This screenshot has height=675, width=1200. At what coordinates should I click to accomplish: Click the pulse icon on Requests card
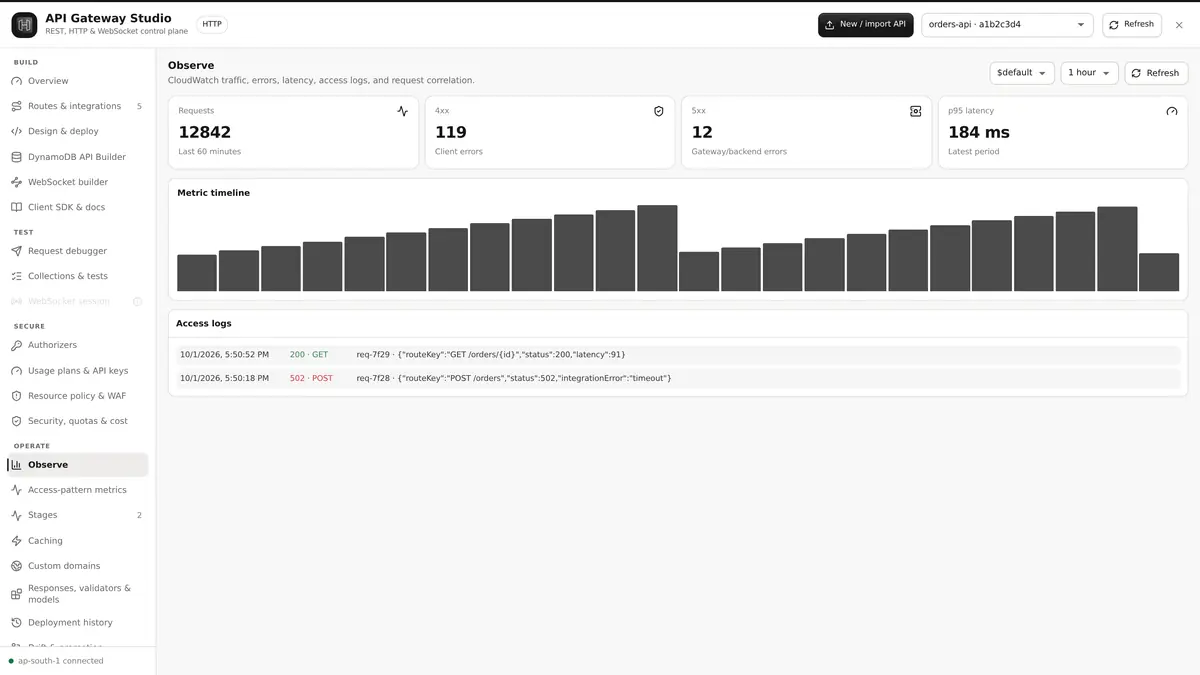point(402,111)
